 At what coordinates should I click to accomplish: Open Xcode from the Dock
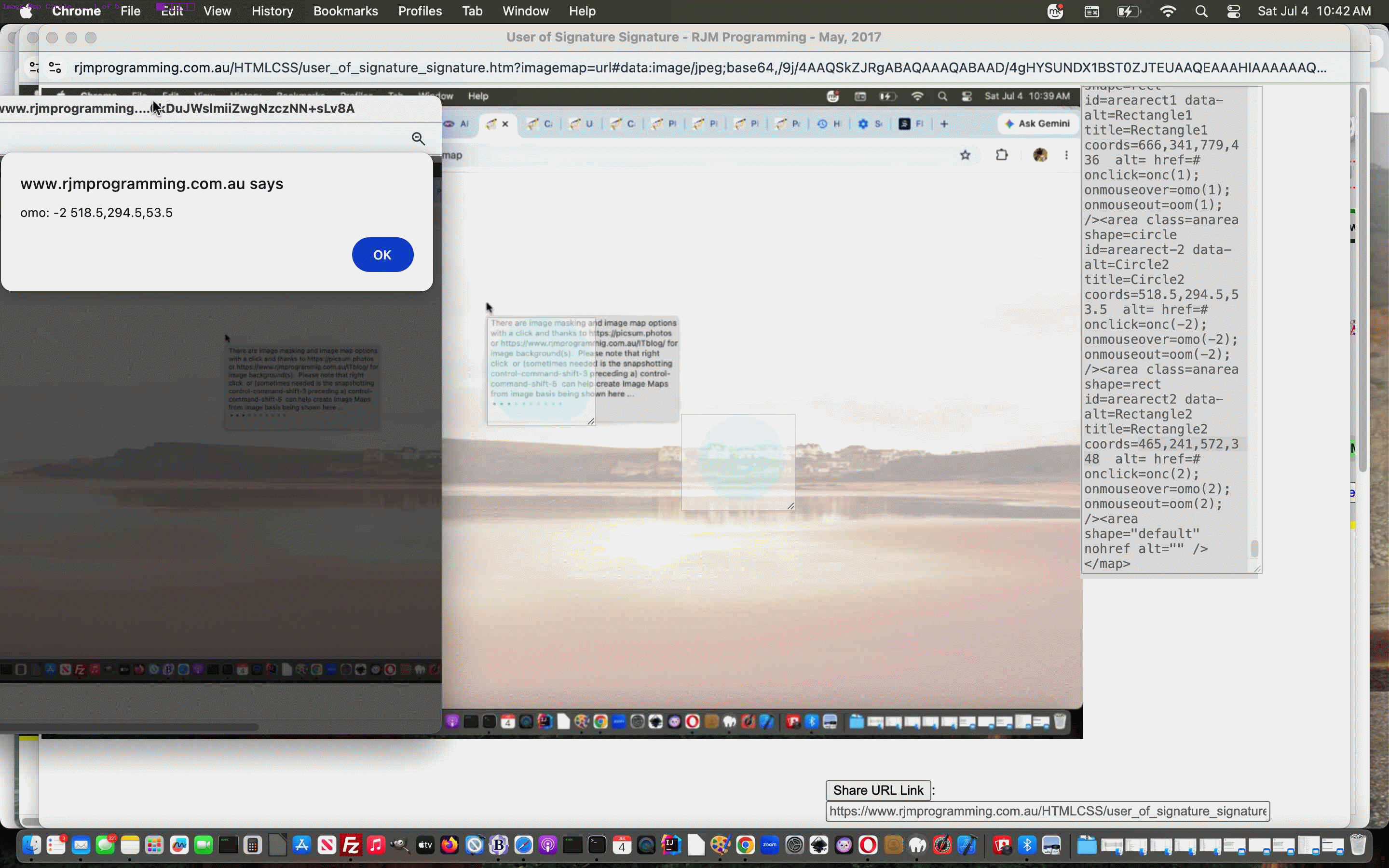pos(967,845)
